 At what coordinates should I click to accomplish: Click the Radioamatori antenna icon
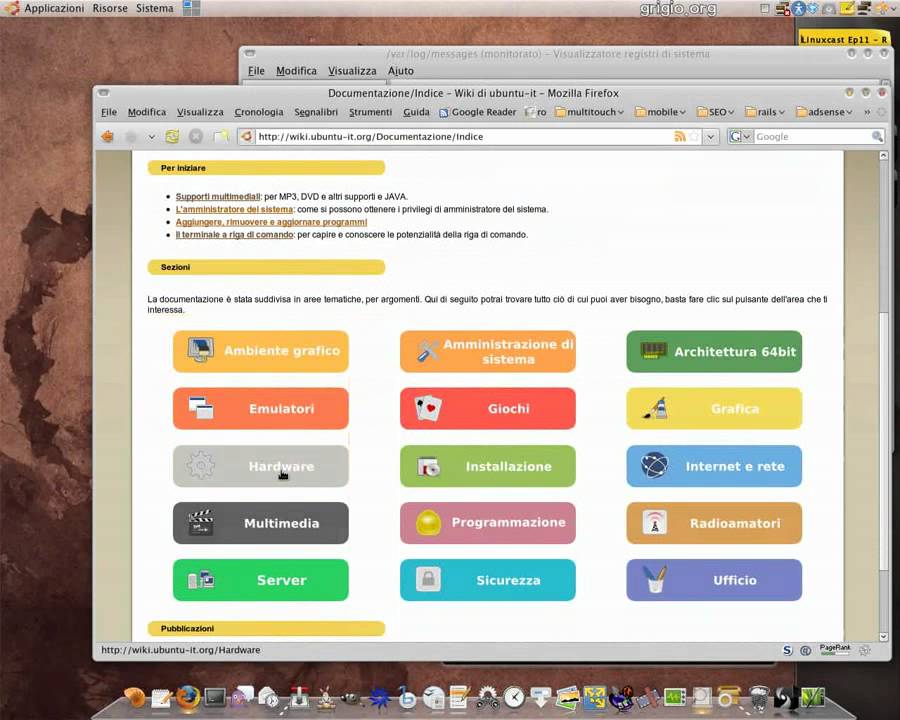[655, 522]
